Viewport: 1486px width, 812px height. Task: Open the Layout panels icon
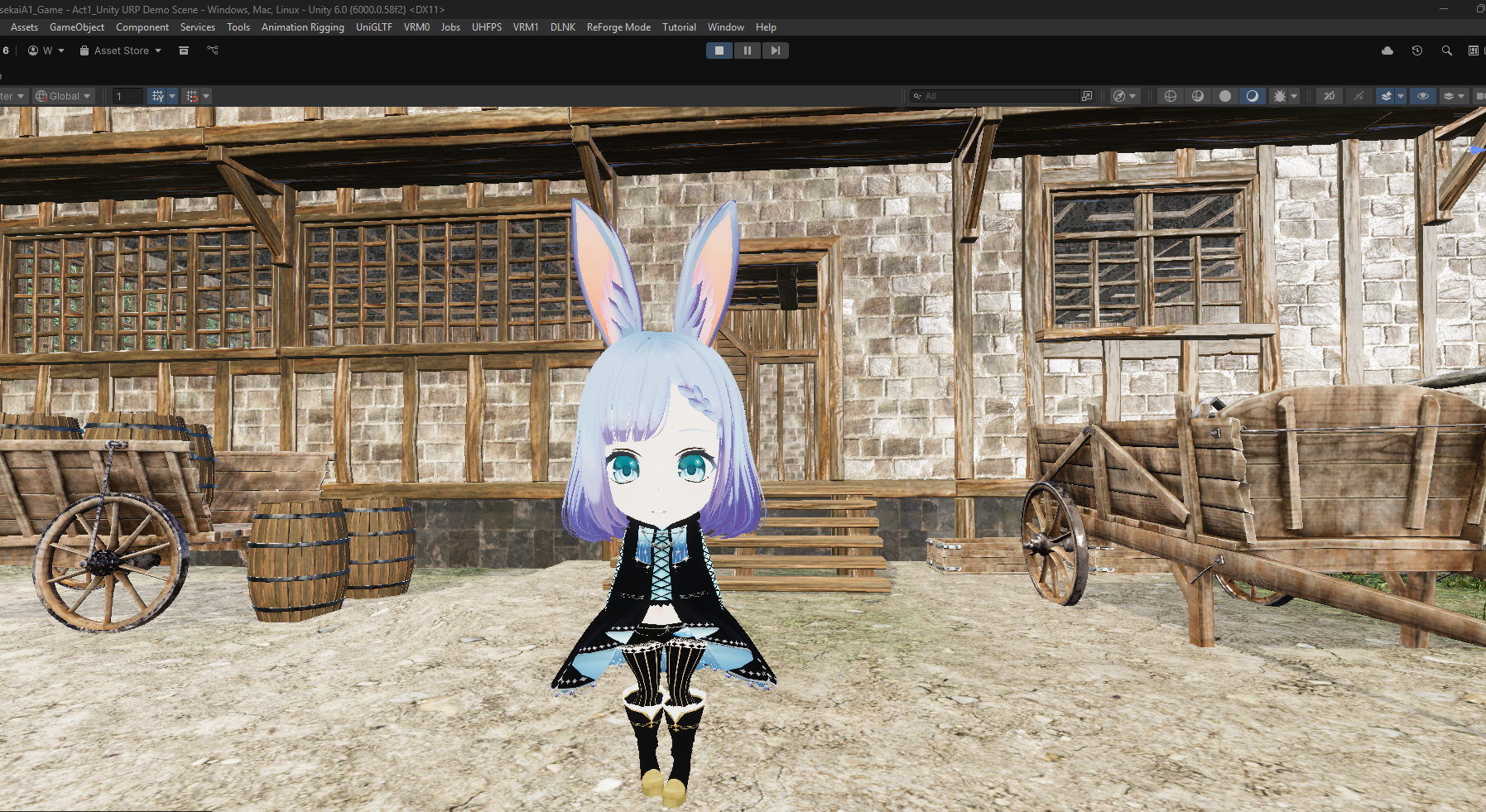pos(1474,50)
